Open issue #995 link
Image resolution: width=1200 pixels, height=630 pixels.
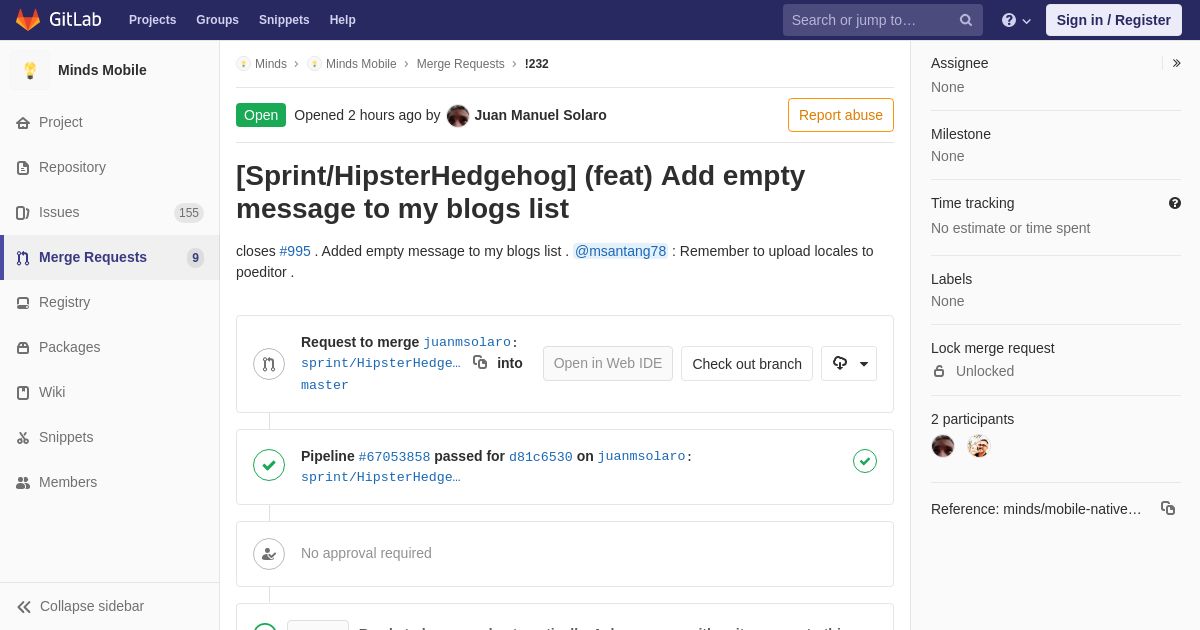[295, 251]
